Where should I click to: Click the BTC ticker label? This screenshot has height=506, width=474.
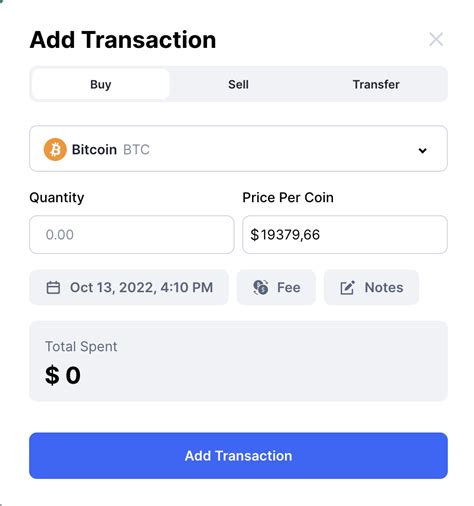(136, 150)
